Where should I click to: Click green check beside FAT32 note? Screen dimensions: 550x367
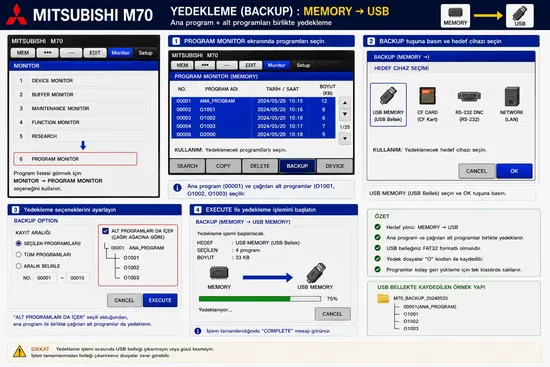point(377,248)
